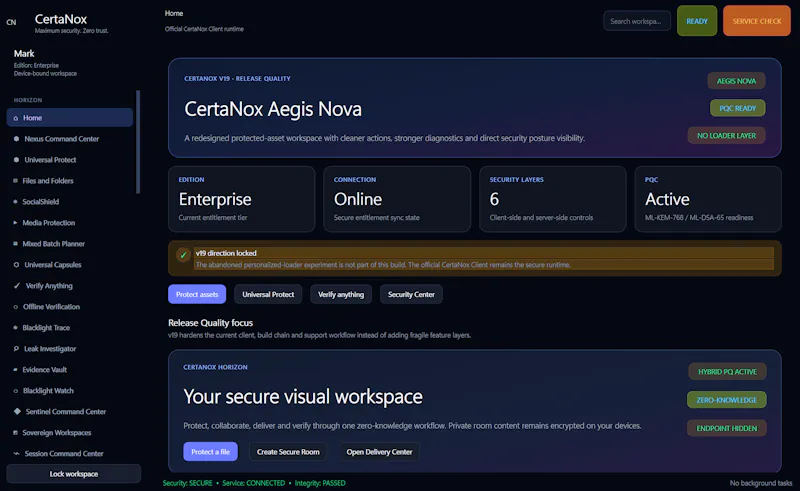Click the Home icon in sidebar
Viewport: 800px width, 491px height.
point(16,118)
